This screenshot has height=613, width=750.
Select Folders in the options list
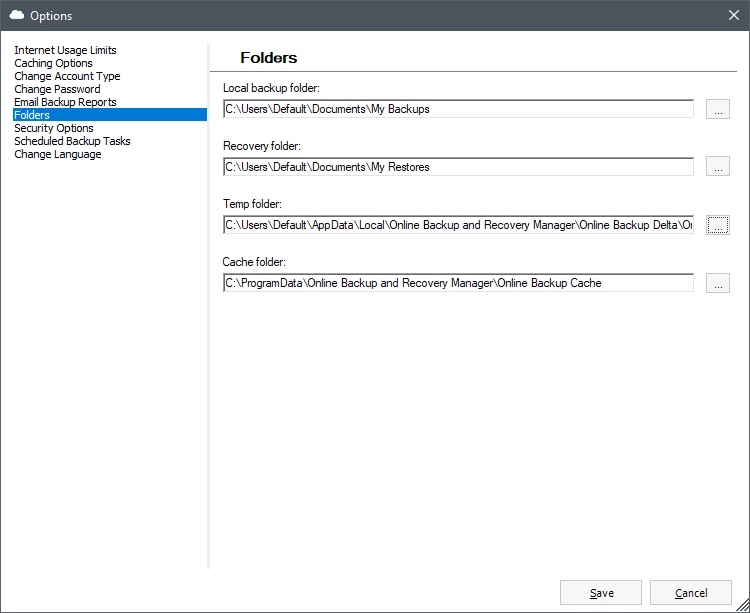(110, 115)
